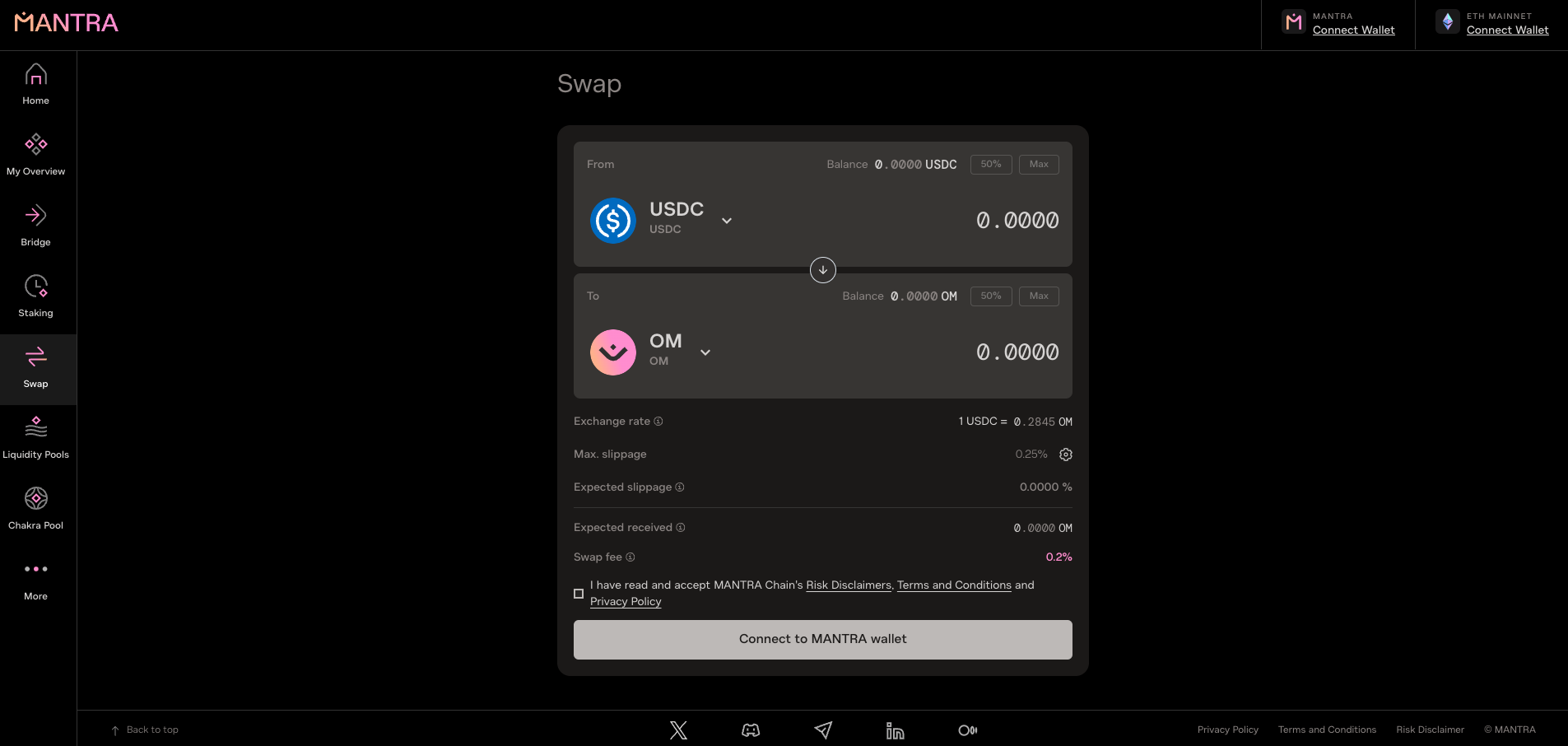Click the Connect to MANTRA wallet button
The image size is (1568, 746).
coord(823,640)
